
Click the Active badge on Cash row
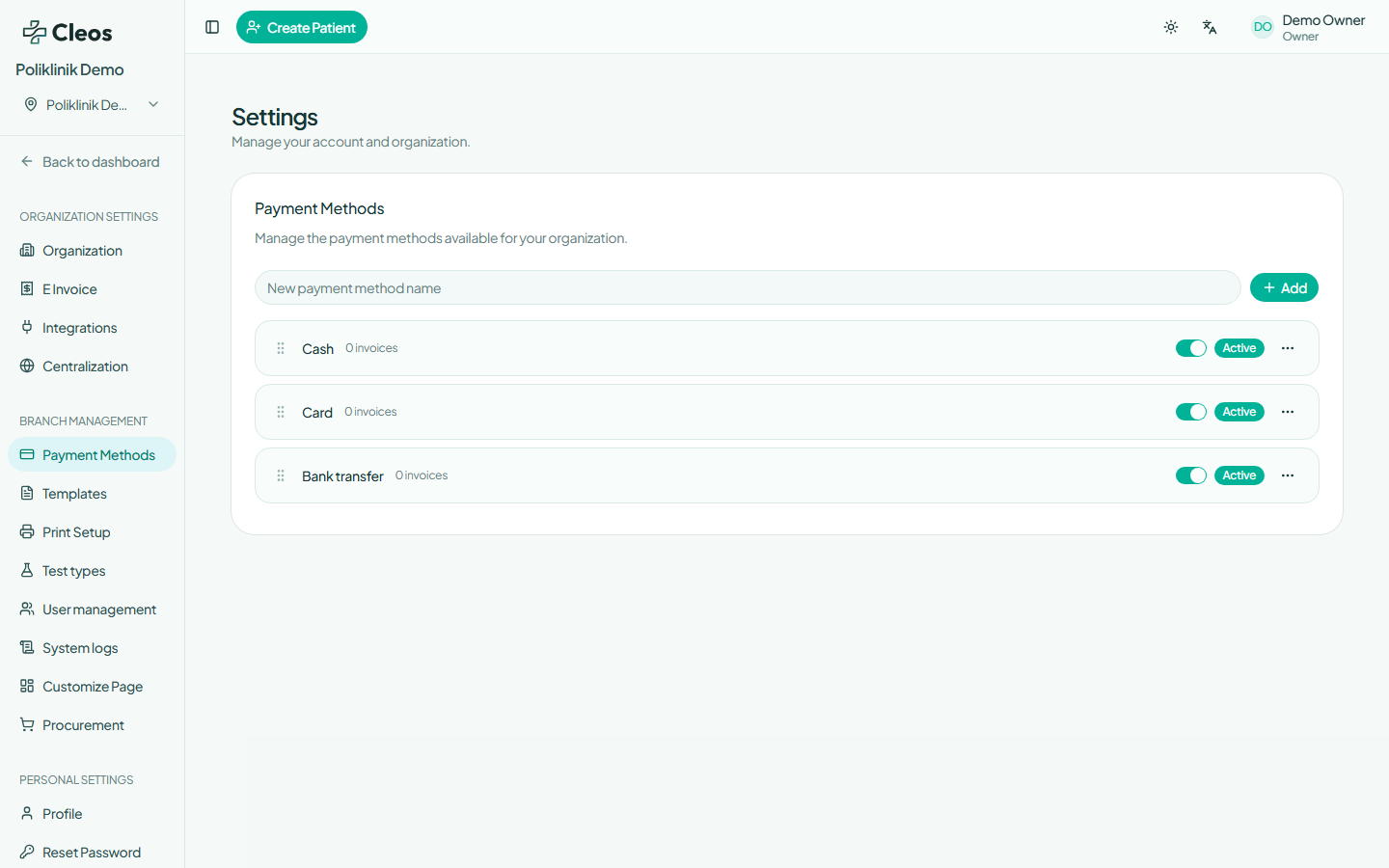click(1239, 348)
